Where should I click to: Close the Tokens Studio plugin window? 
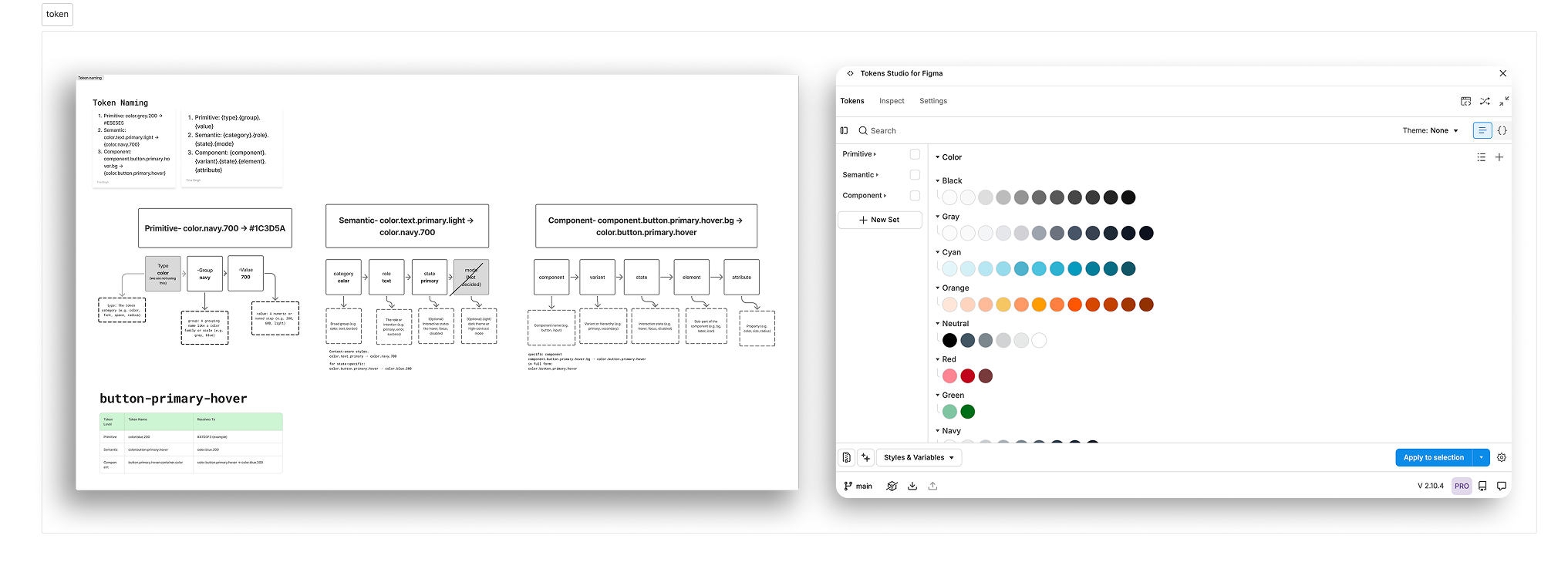1502,73
